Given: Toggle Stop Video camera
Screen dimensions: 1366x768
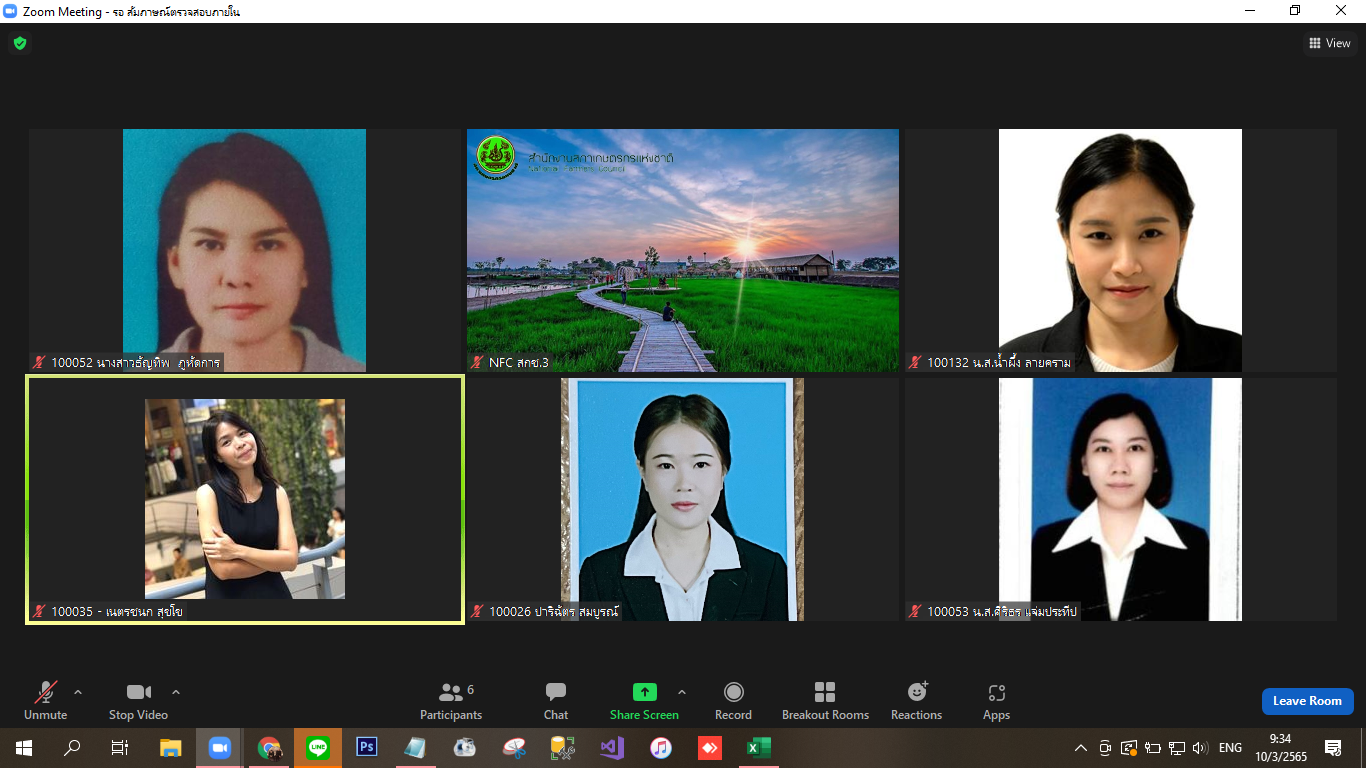Looking at the screenshot, I should (x=138, y=701).
